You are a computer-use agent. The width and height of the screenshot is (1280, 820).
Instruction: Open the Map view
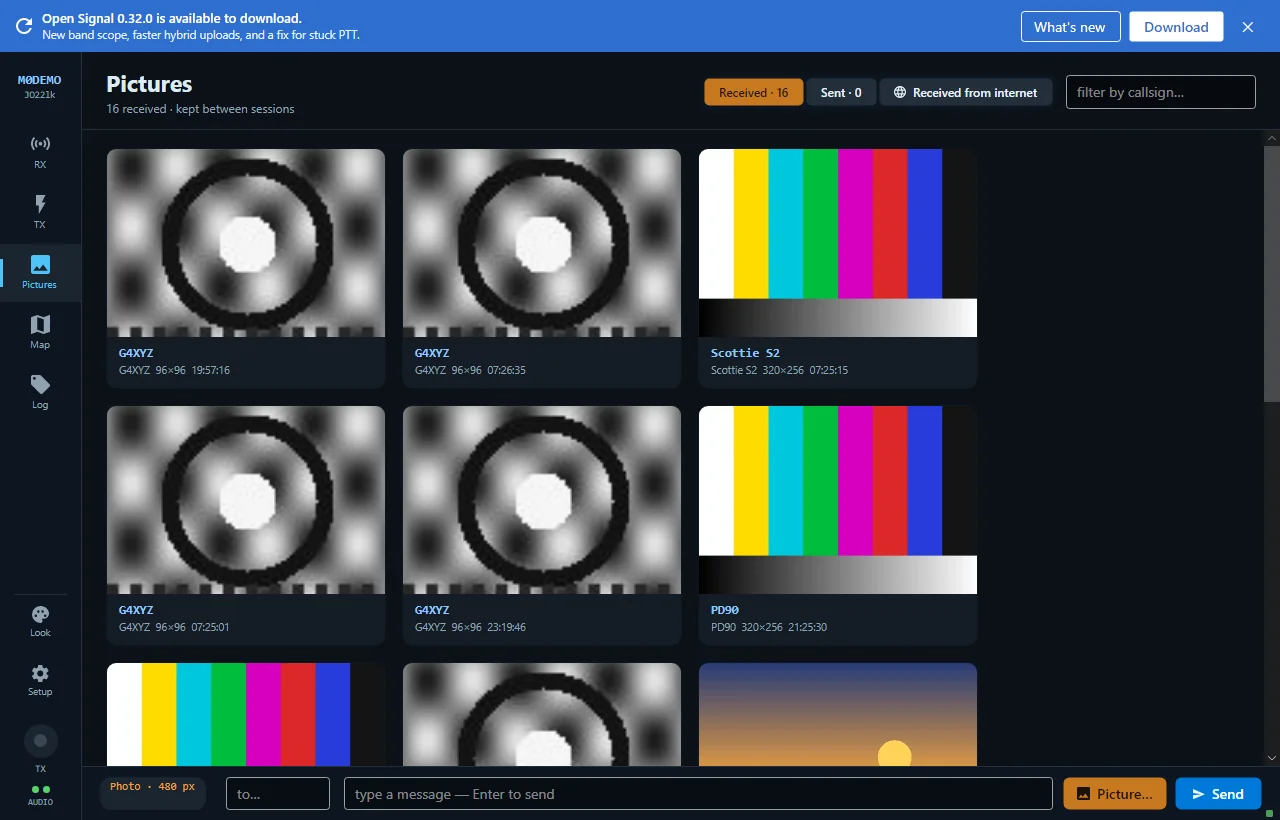pos(40,332)
